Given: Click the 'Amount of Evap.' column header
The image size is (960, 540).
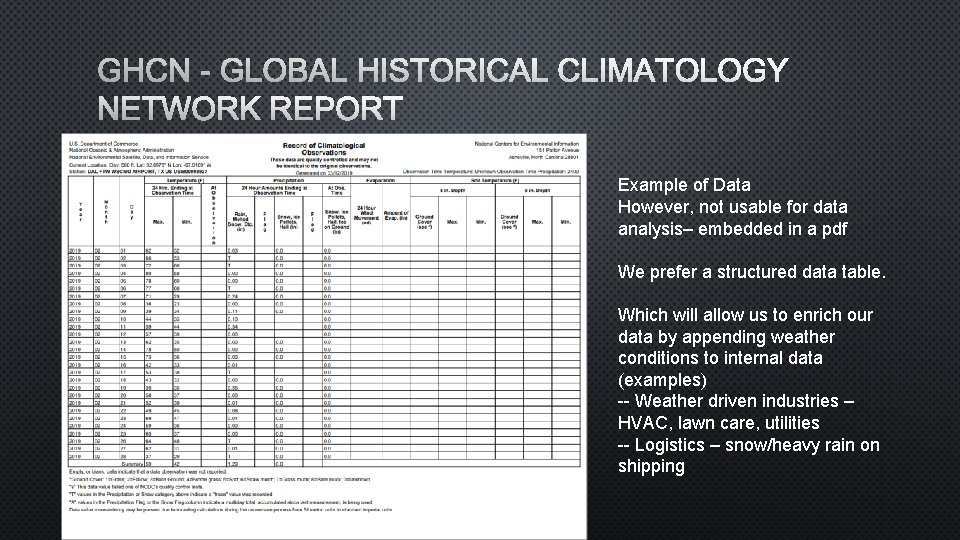Looking at the screenshot, I should pos(396,216).
